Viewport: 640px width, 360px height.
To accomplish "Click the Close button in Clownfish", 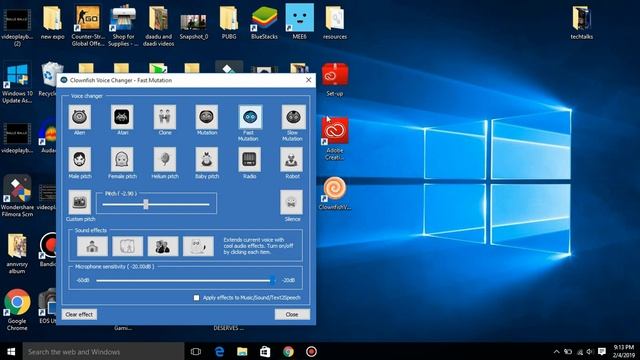I will (292, 314).
